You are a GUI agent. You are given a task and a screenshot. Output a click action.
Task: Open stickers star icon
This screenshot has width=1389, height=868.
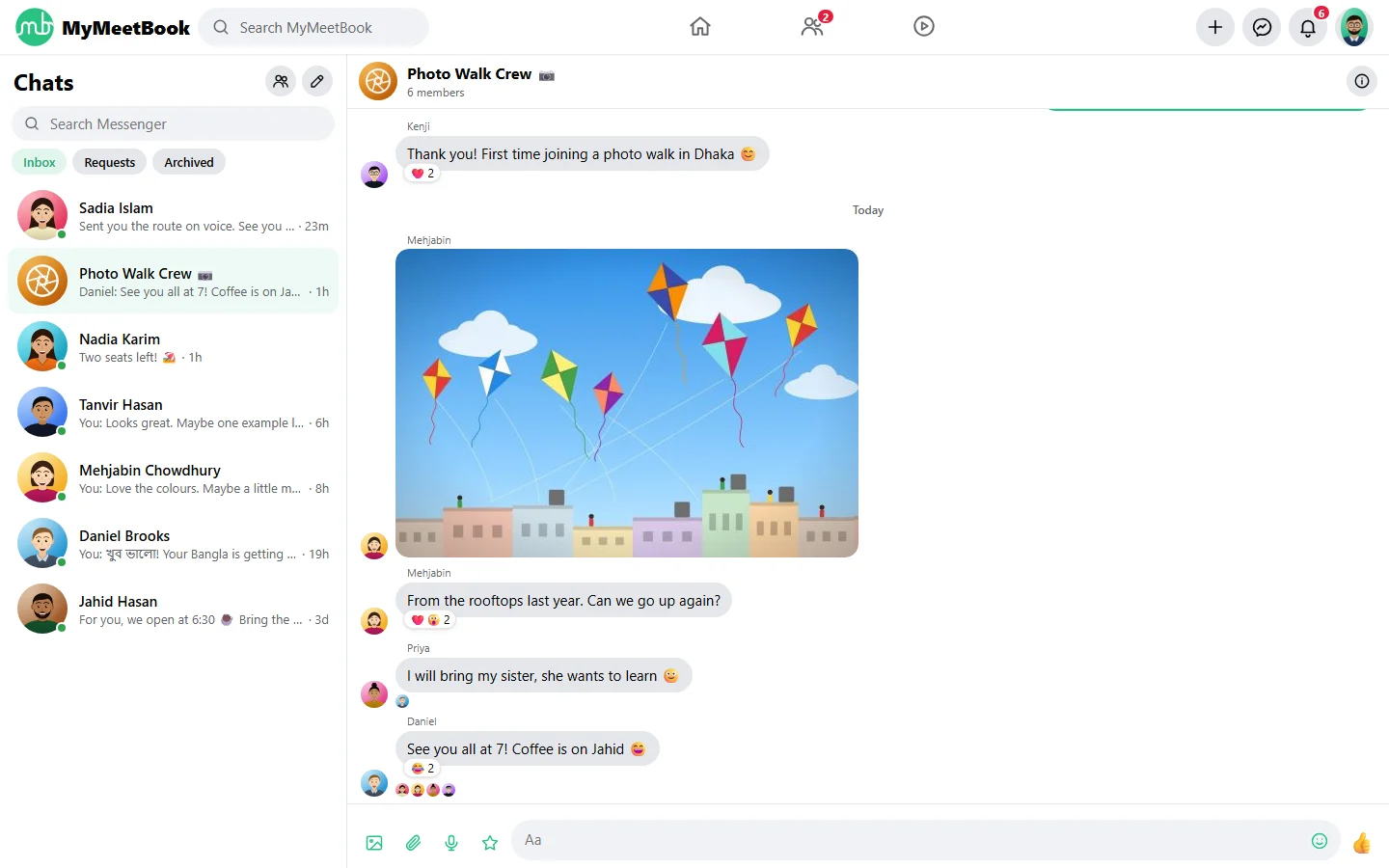(490, 843)
